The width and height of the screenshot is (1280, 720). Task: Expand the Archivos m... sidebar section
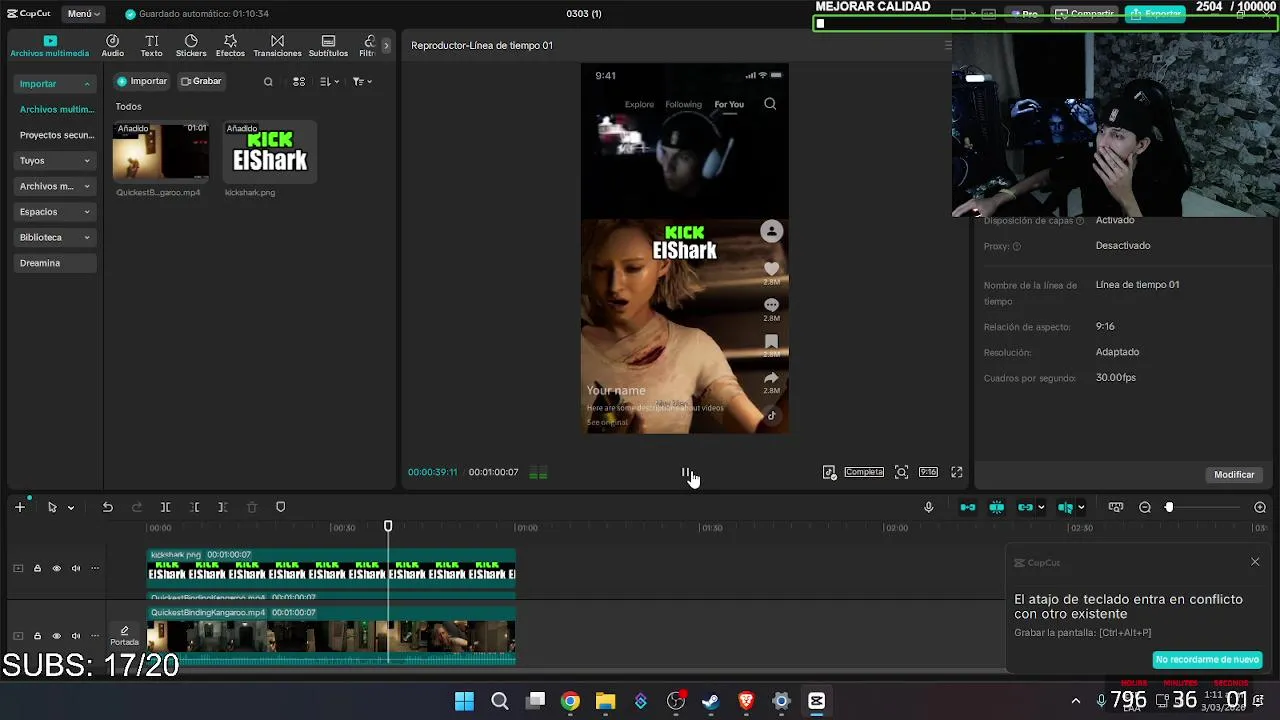click(55, 186)
